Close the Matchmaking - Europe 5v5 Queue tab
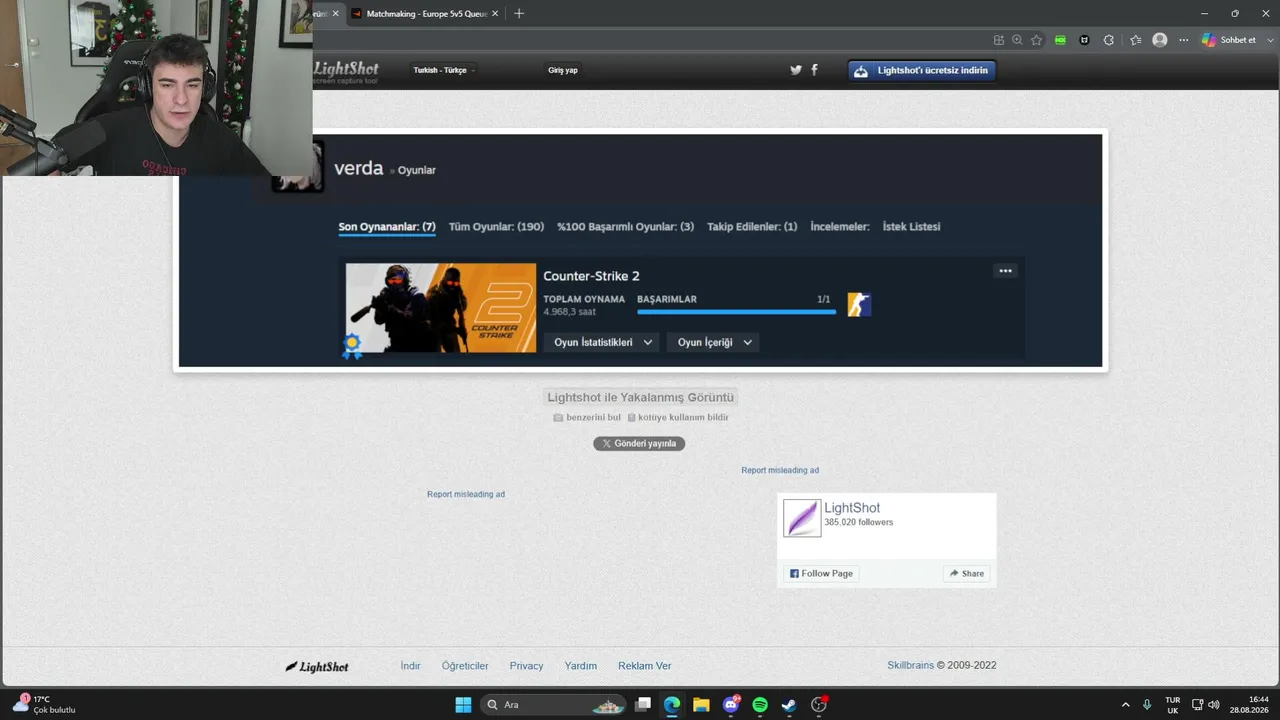The height and width of the screenshot is (720, 1280). tap(495, 14)
